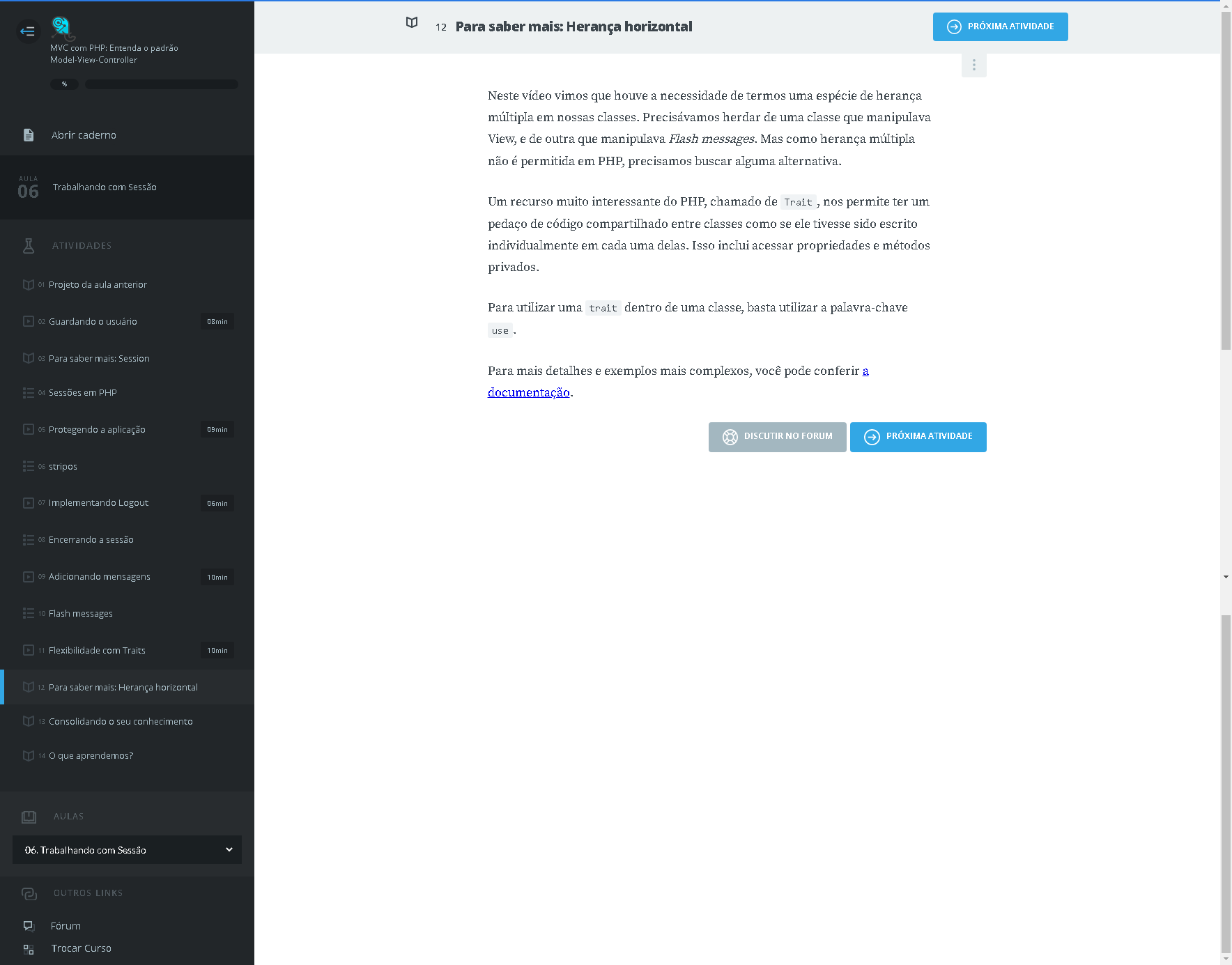Click the list icon for Sessões em PHP
This screenshot has width=1232, height=965.
pyautogui.click(x=29, y=393)
